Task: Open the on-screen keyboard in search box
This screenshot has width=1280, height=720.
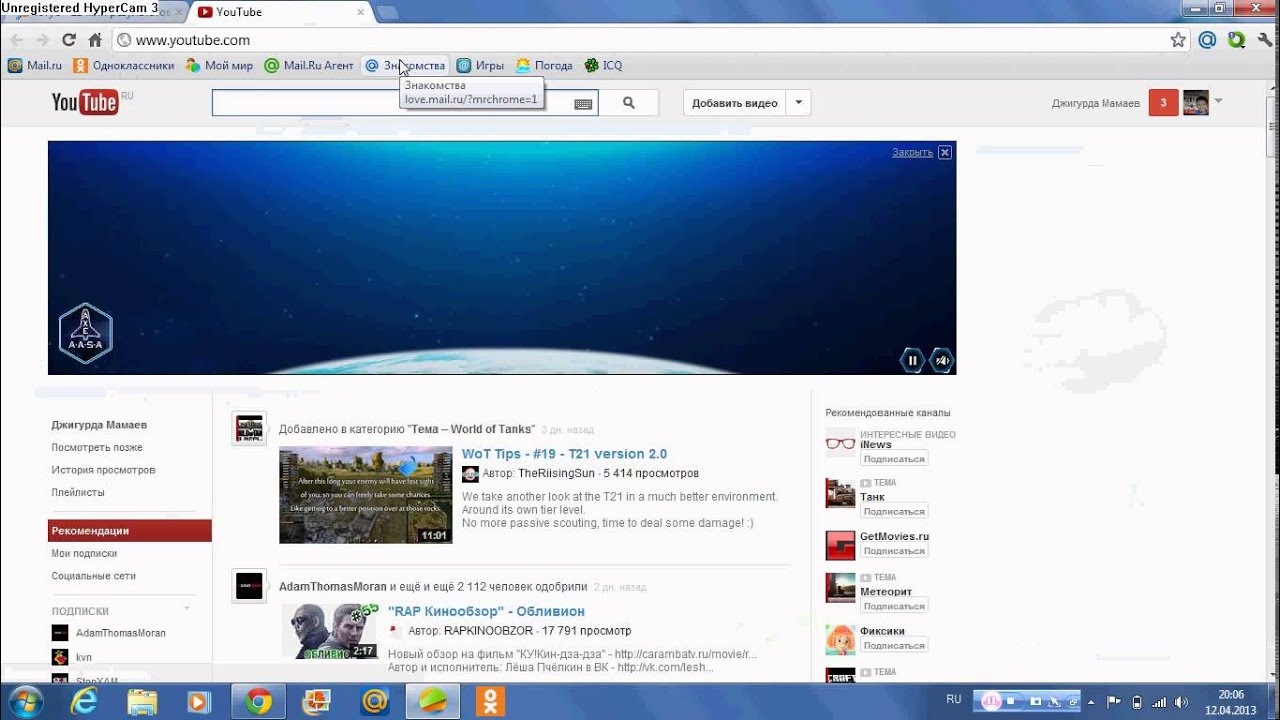Action: coord(583,103)
